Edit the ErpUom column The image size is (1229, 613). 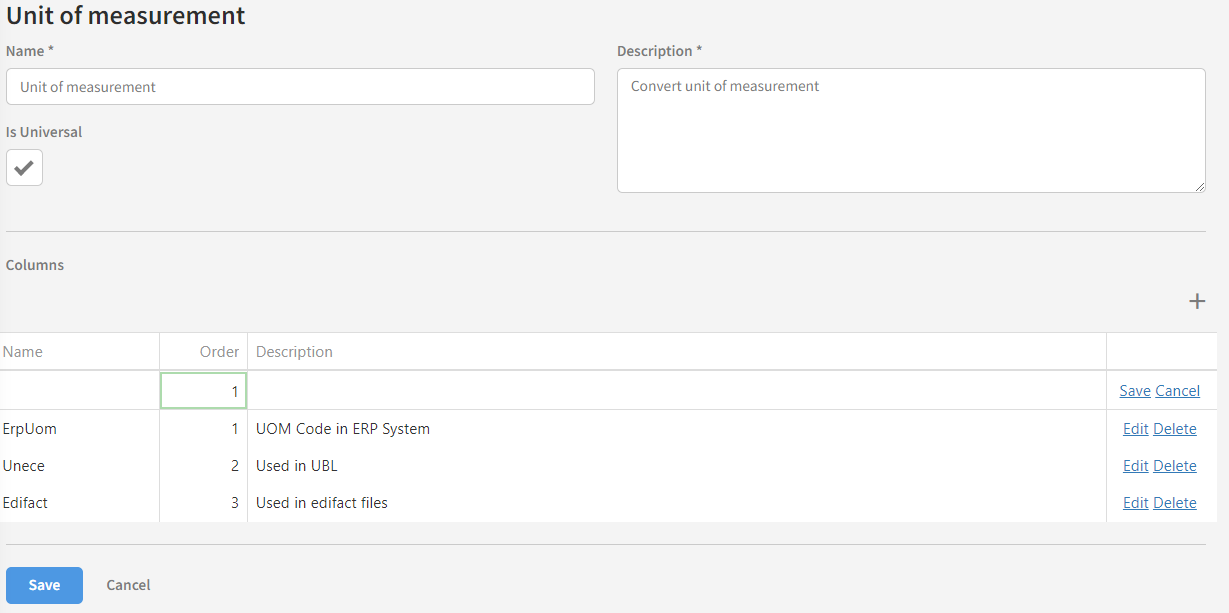[x=1135, y=429]
